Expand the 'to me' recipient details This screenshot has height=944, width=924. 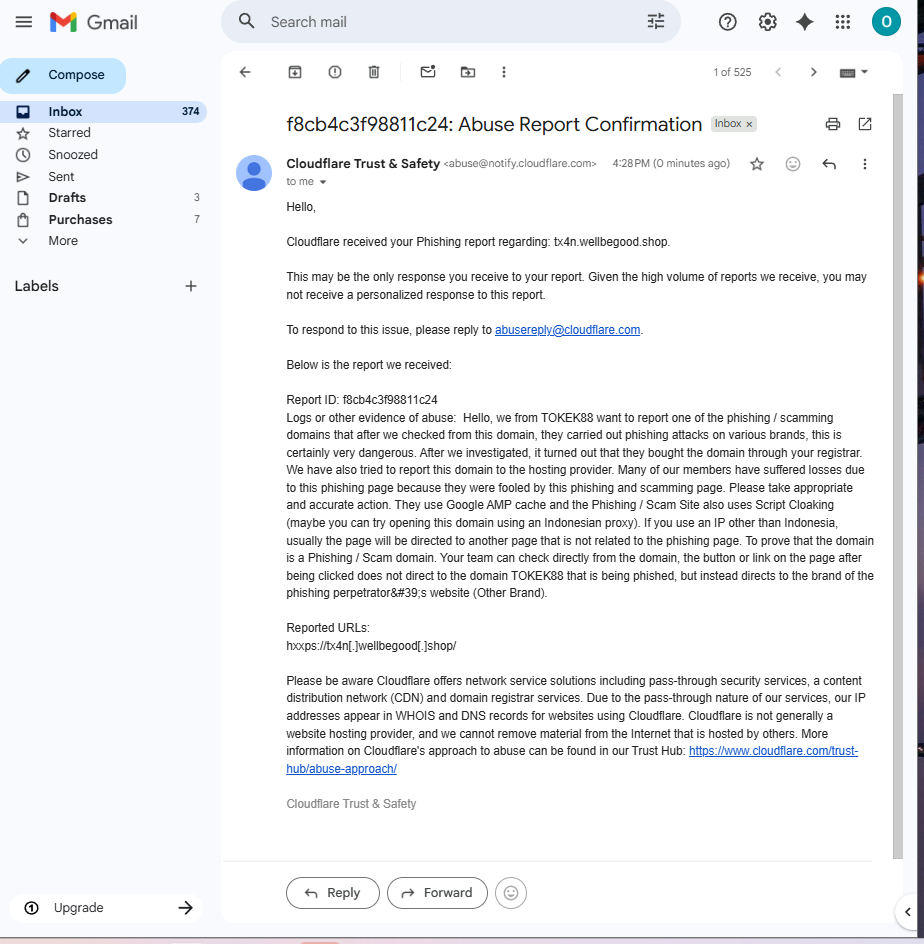(x=323, y=182)
